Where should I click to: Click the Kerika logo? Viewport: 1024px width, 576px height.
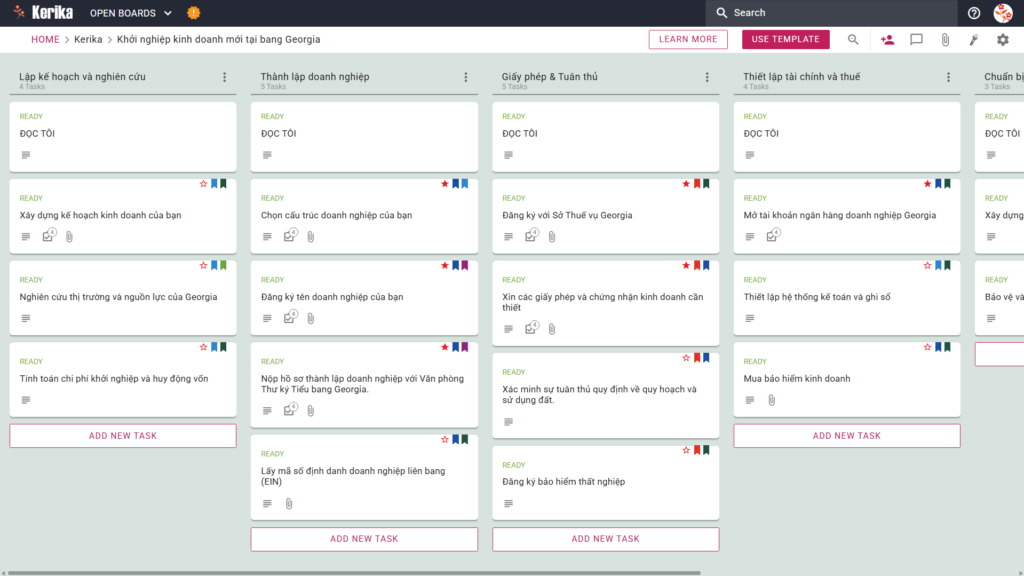point(44,12)
